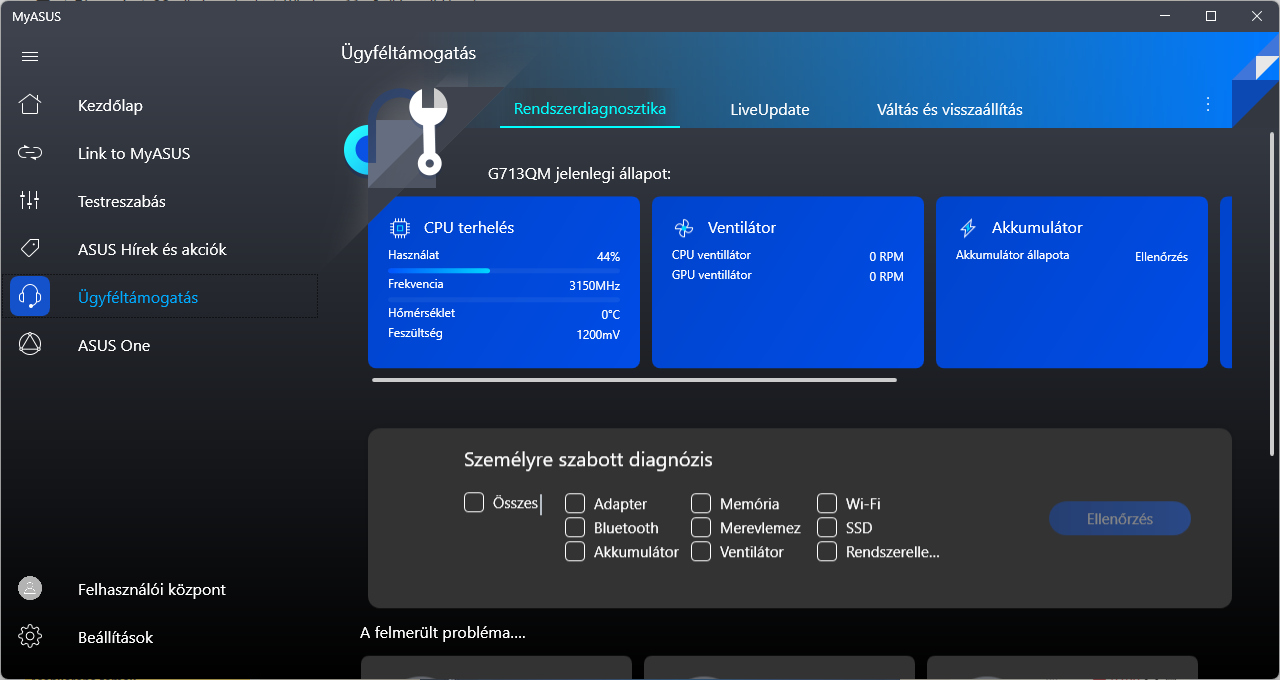This screenshot has height=680, width=1280.
Task: Click the Testreszabás sliders icon
Action: click(x=30, y=201)
